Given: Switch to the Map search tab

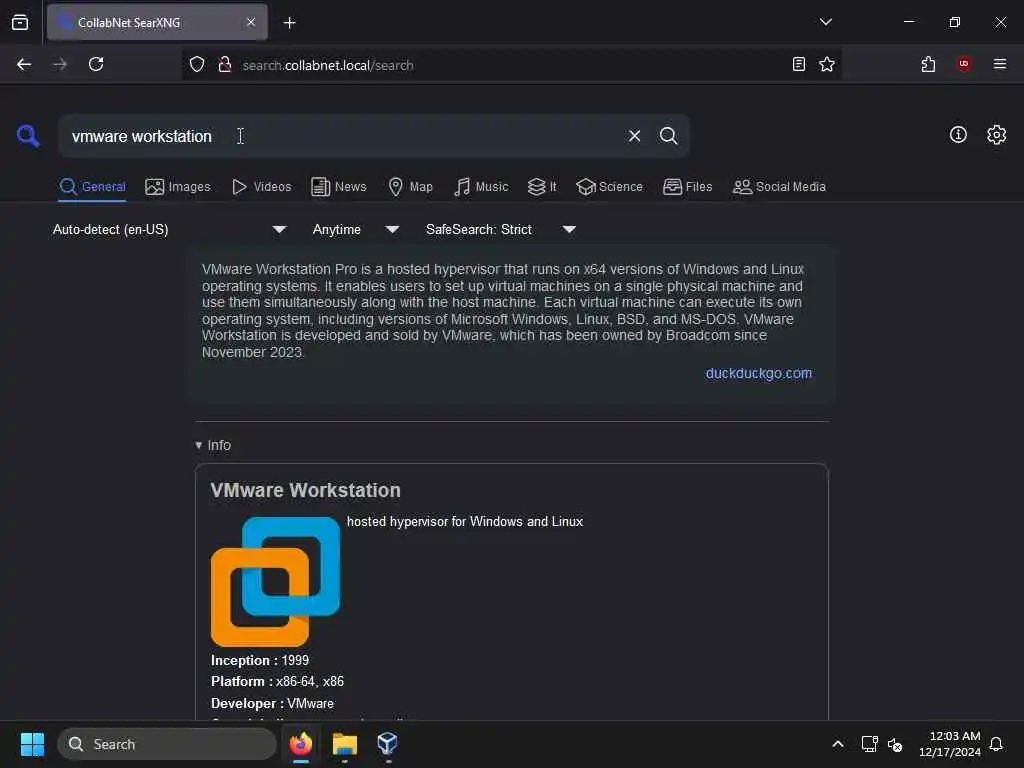Looking at the screenshot, I should pos(410,187).
